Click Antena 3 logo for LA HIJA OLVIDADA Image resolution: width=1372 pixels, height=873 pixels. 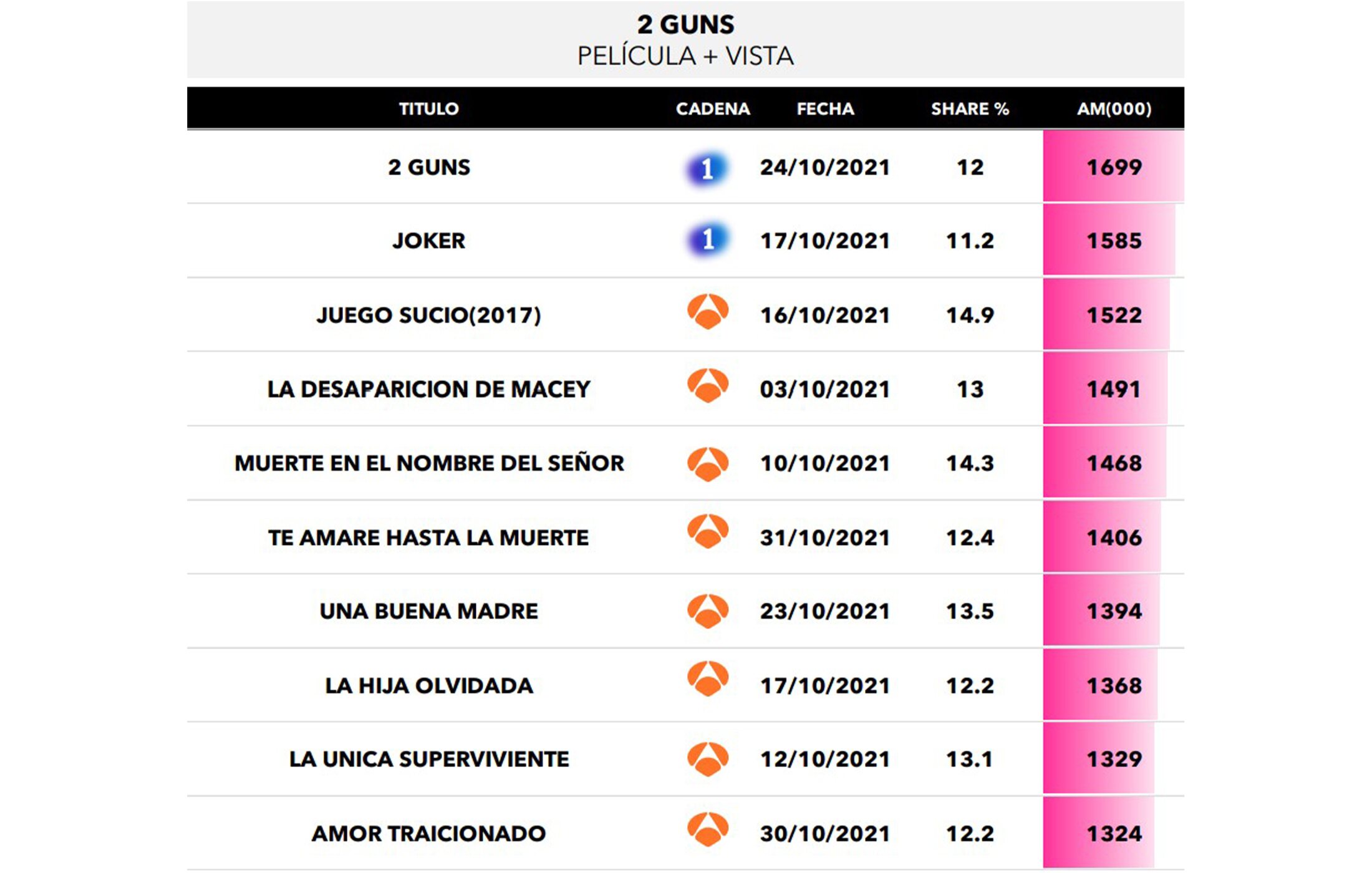pyautogui.click(x=708, y=678)
